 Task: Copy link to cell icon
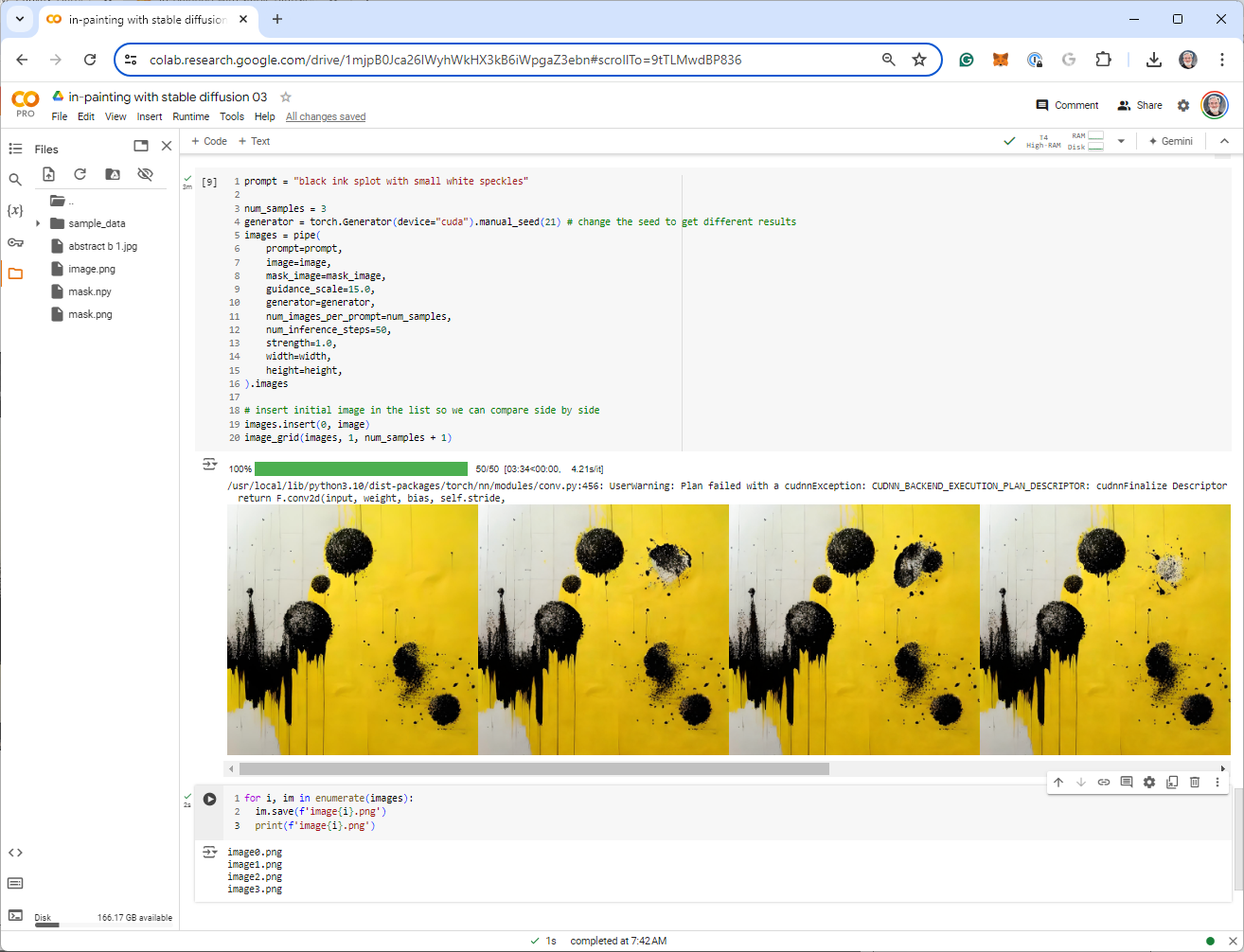click(1104, 783)
